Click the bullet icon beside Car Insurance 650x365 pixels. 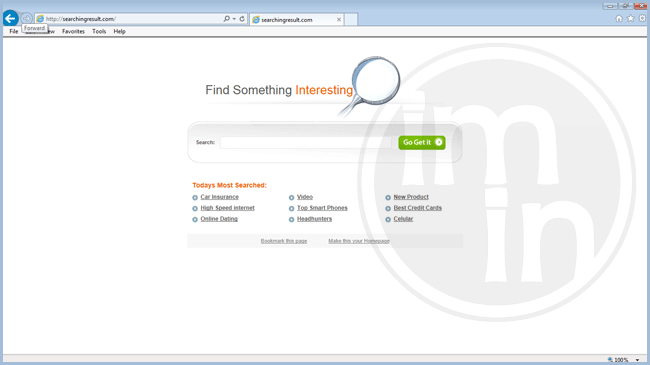click(x=195, y=197)
